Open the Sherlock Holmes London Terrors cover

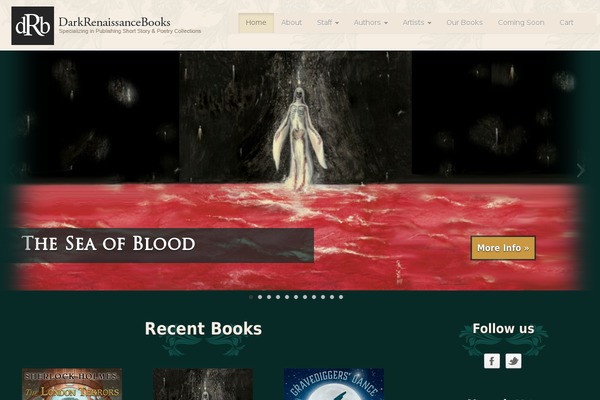click(72, 384)
